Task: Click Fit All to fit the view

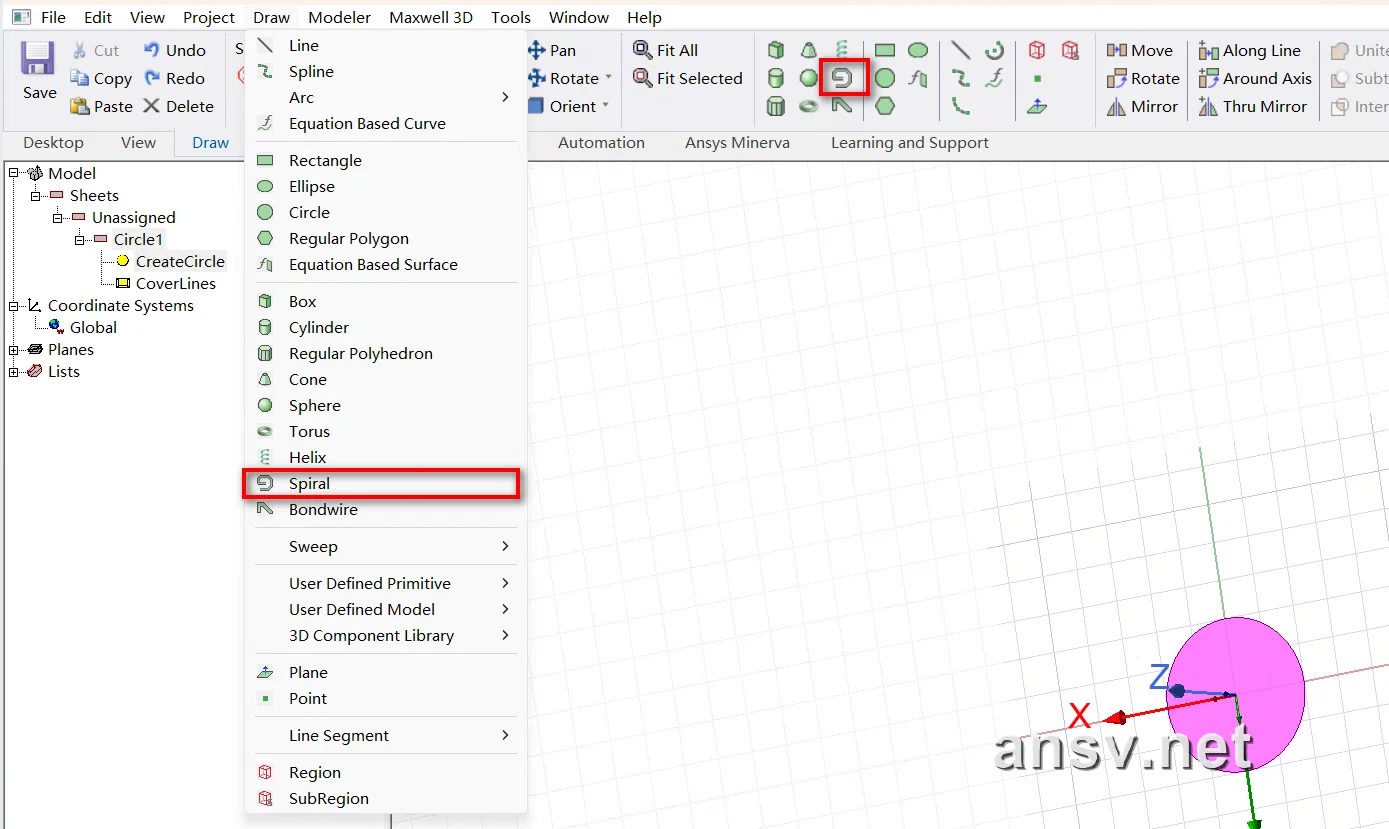Action: (x=666, y=50)
